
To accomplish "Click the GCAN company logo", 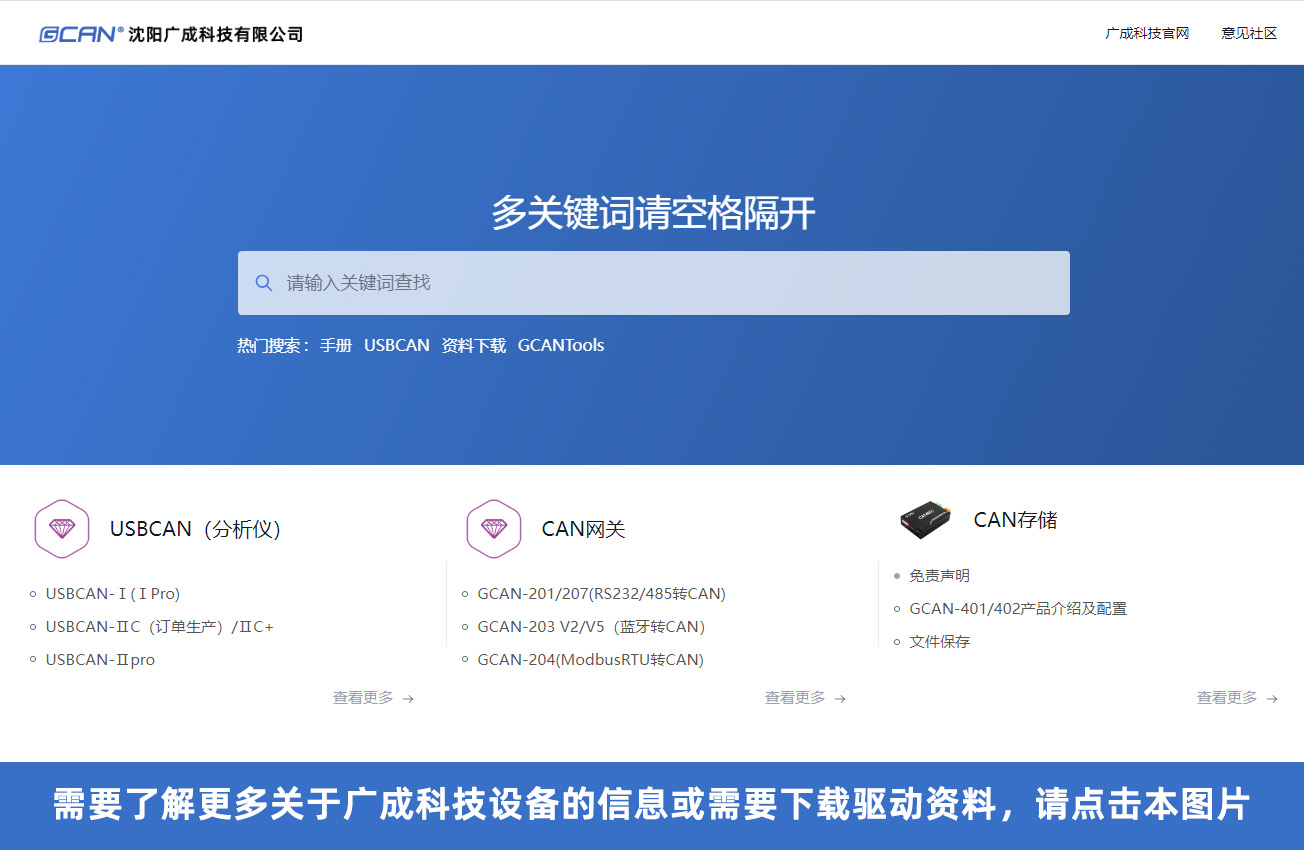I will click(170, 34).
